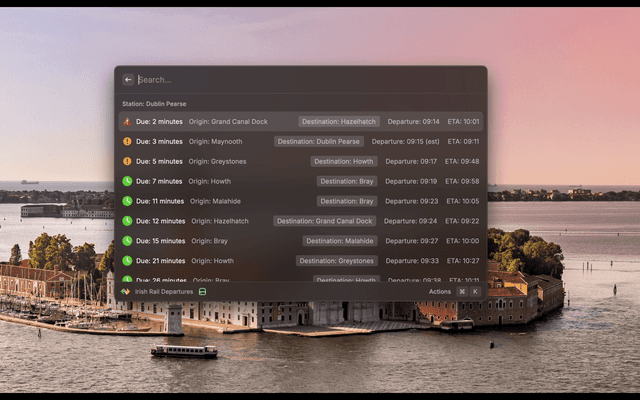This screenshot has width=640, height=400.
Task: Select the Destination: Grand Canal Dock tag
Action: click(x=325, y=221)
